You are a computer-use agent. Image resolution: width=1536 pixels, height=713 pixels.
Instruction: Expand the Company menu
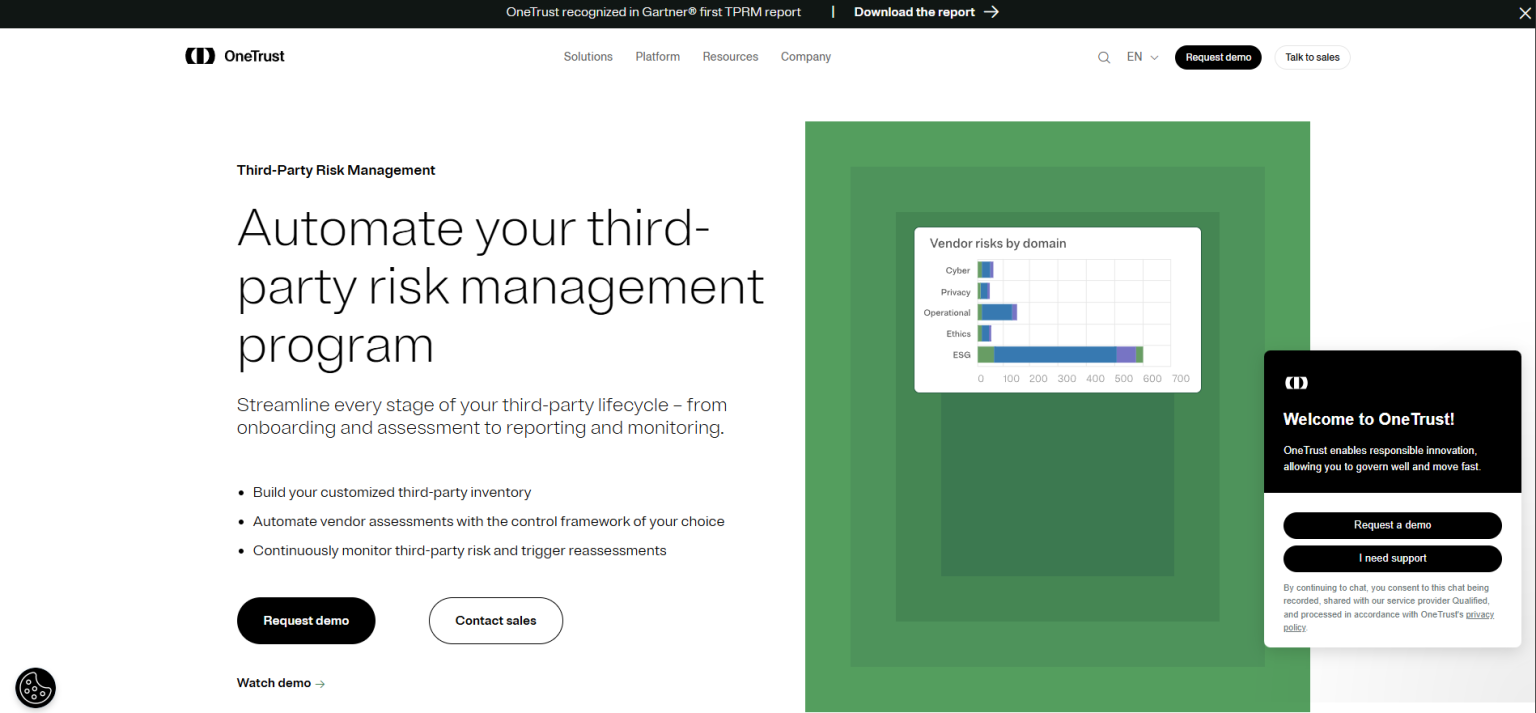point(805,57)
